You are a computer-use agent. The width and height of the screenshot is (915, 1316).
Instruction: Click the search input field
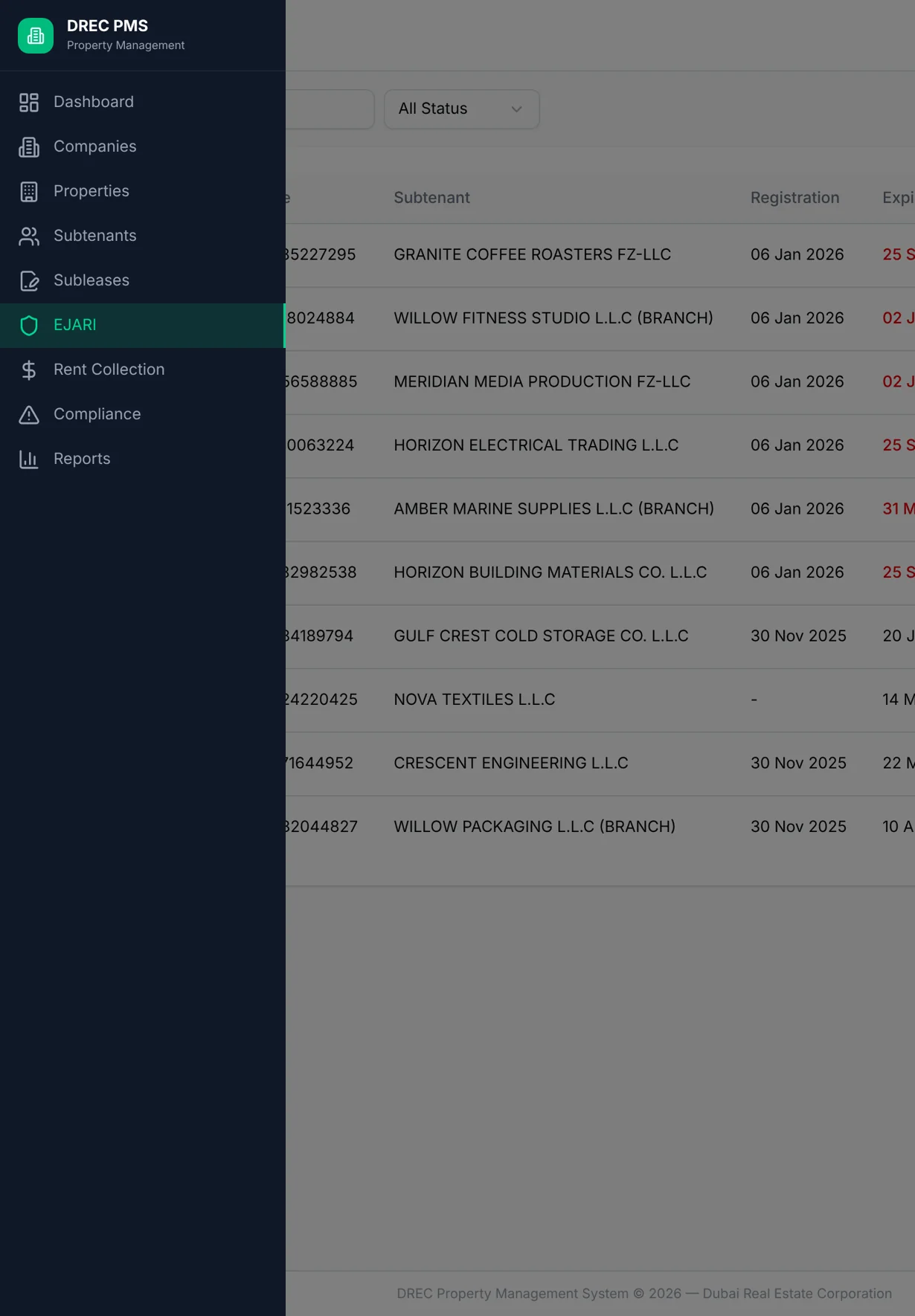point(330,109)
